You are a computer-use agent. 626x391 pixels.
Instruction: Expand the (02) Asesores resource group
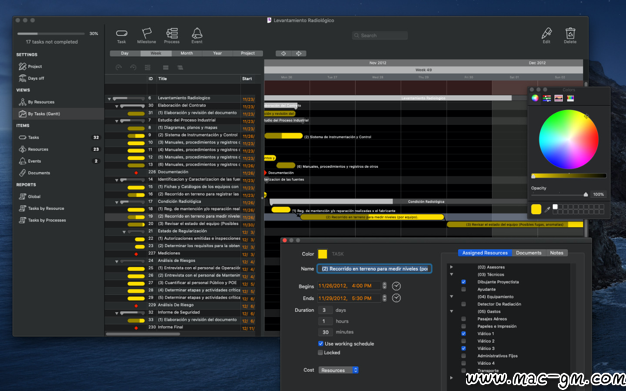point(452,267)
